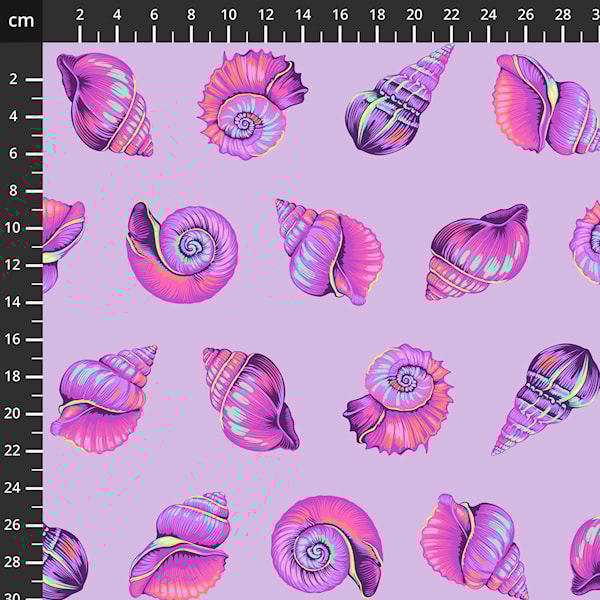Click the partially cut-off shell at the bottom-left
Screen dimensions: 600x600
tap(62, 562)
